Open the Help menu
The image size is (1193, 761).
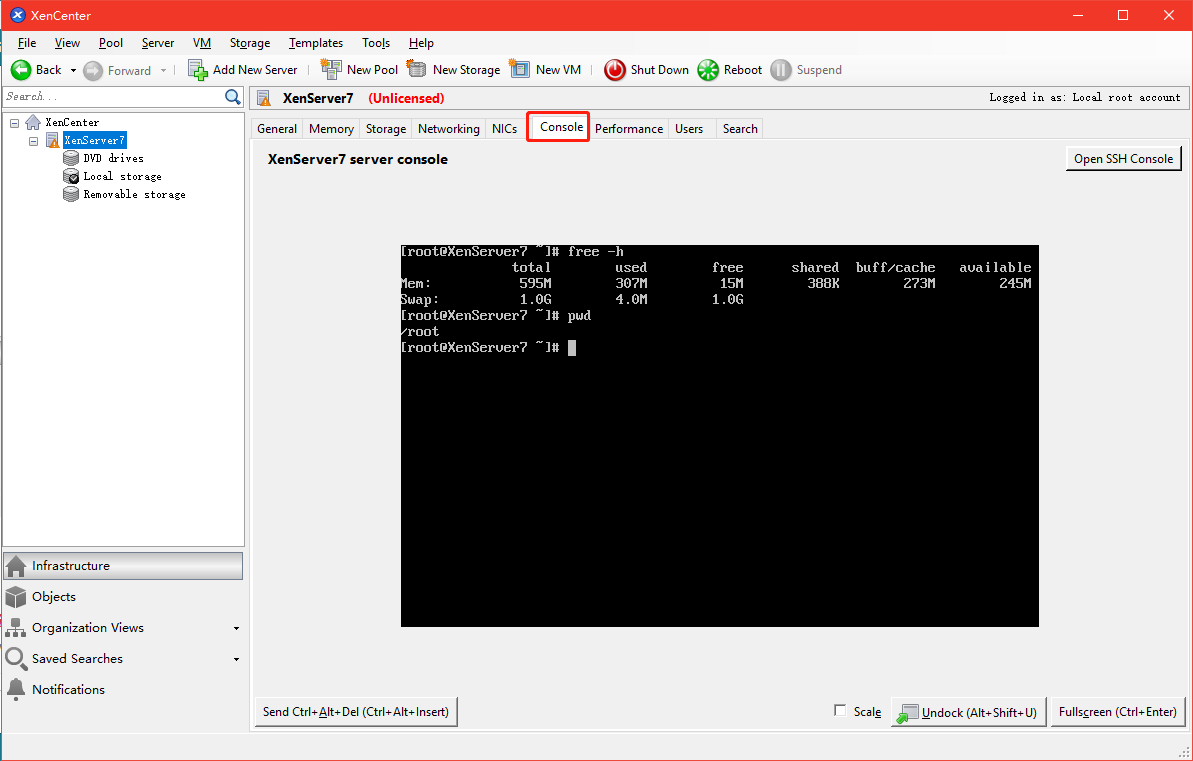421,43
